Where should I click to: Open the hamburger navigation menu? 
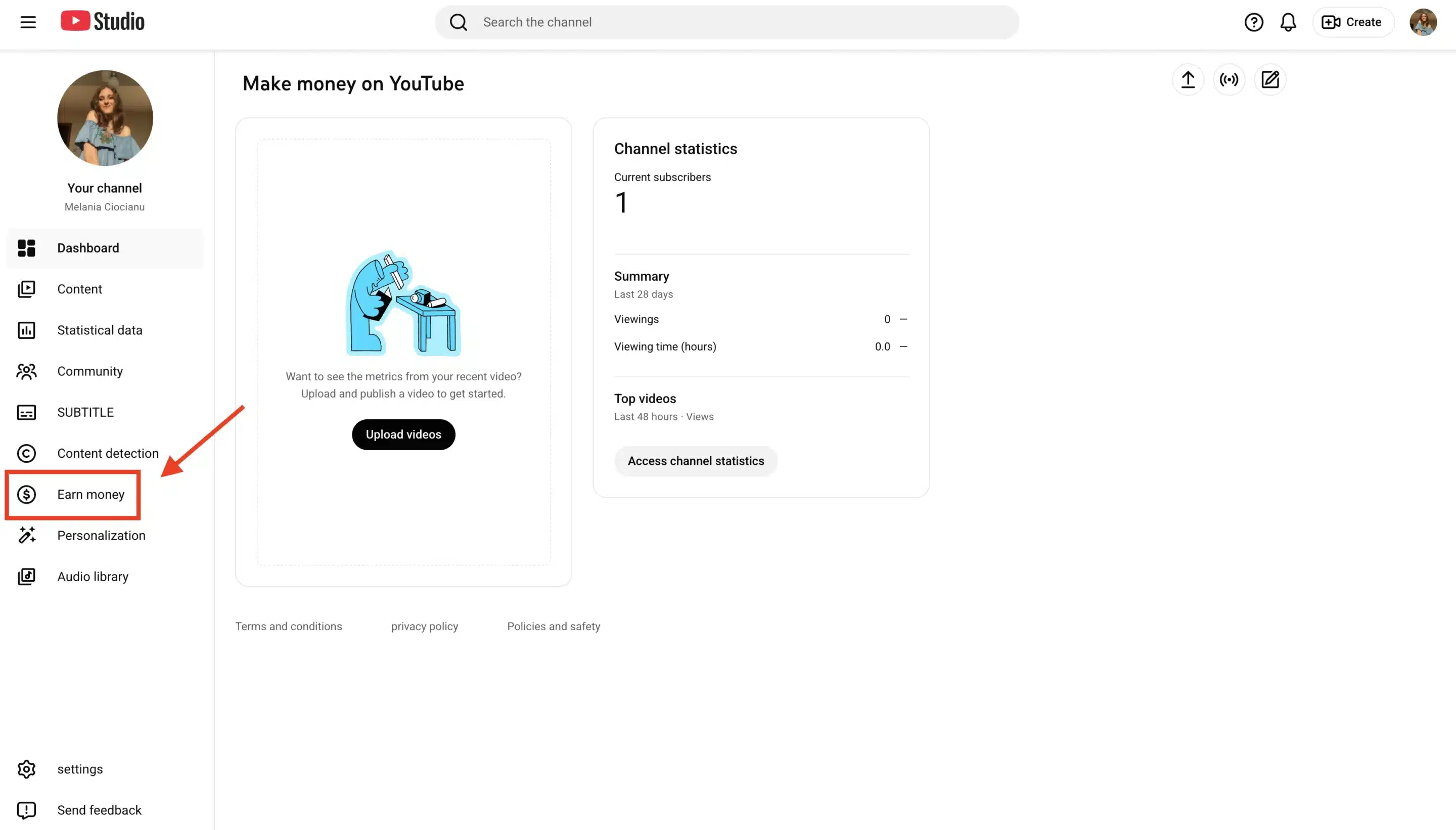pos(27,22)
